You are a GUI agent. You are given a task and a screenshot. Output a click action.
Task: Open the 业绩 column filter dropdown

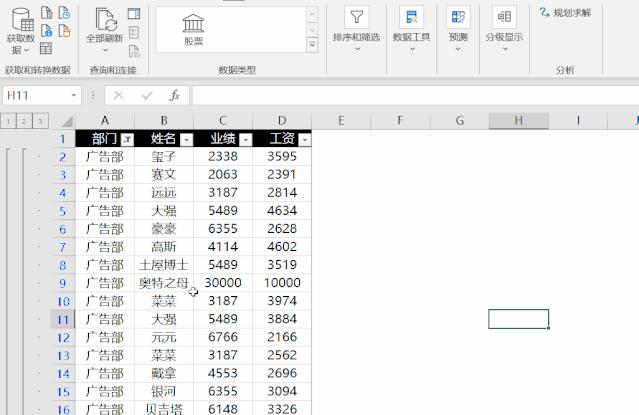245,140
